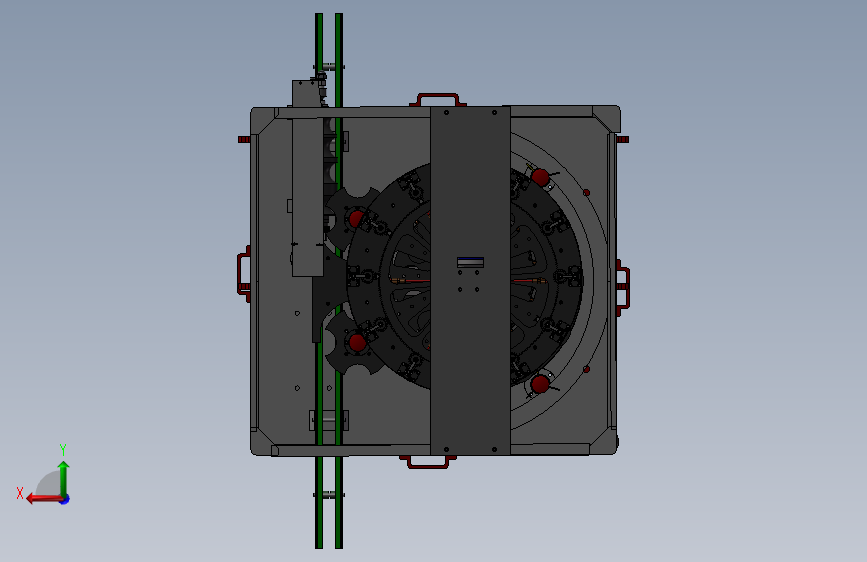Screen dimensions: 867x562
Task: Select the red handle on the top edge
Action: [x=437, y=100]
